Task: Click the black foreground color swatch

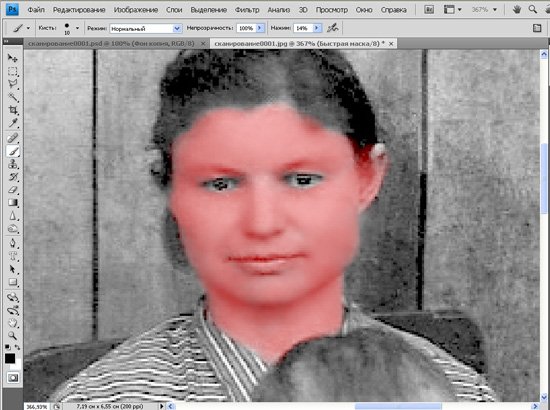Action: (10, 358)
